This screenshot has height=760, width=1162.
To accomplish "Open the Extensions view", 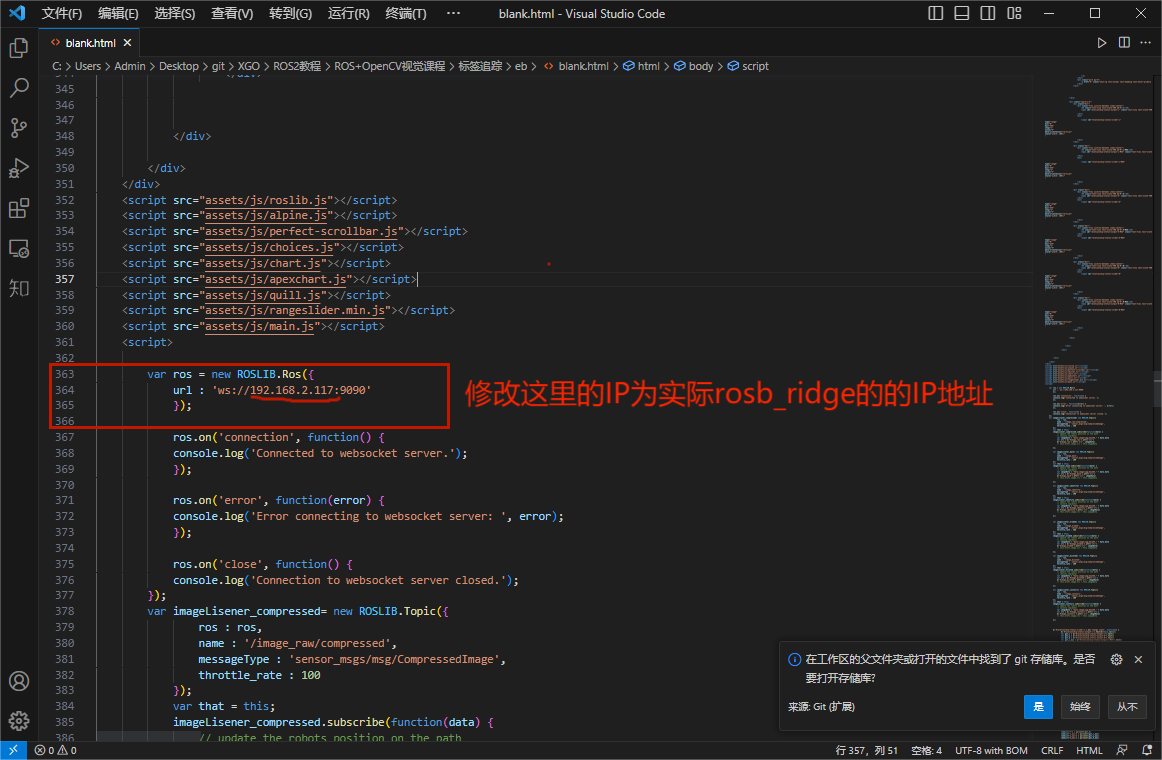I will 19,208.
